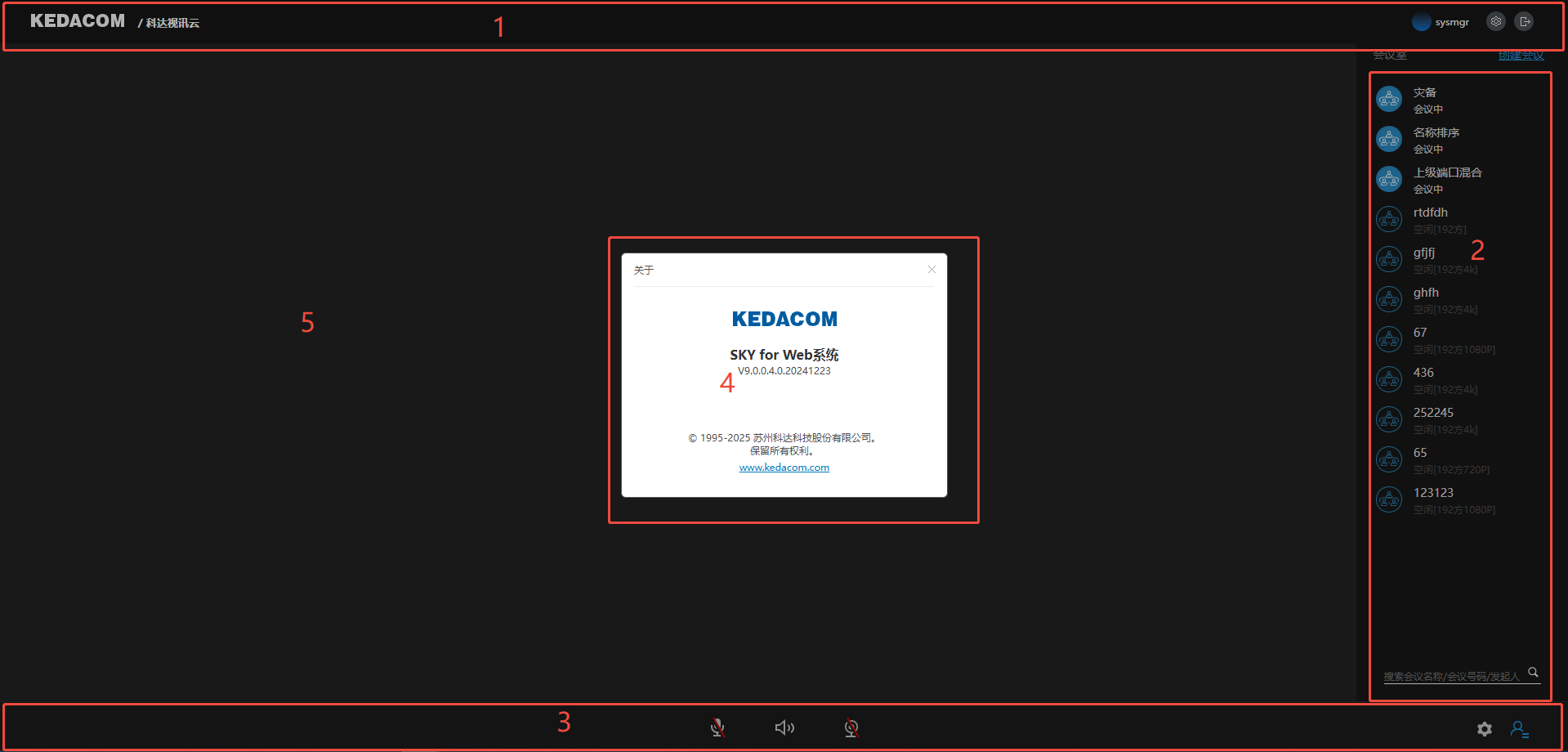Click the room icon beside 123123
The image size is (1568, 752).
(x=1389, y=500)
